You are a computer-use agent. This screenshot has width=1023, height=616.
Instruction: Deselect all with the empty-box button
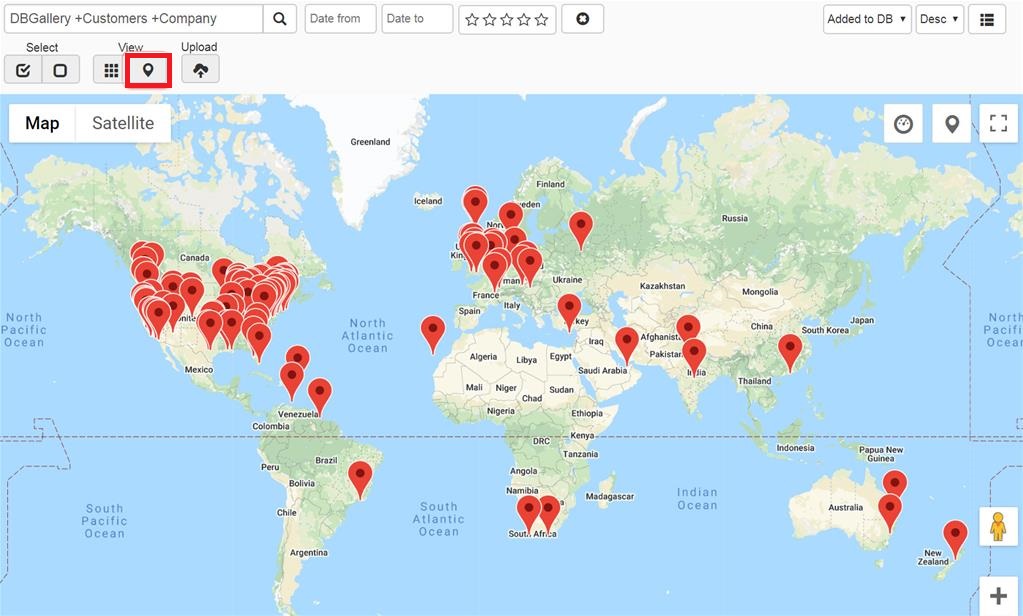tap(61, 70)
